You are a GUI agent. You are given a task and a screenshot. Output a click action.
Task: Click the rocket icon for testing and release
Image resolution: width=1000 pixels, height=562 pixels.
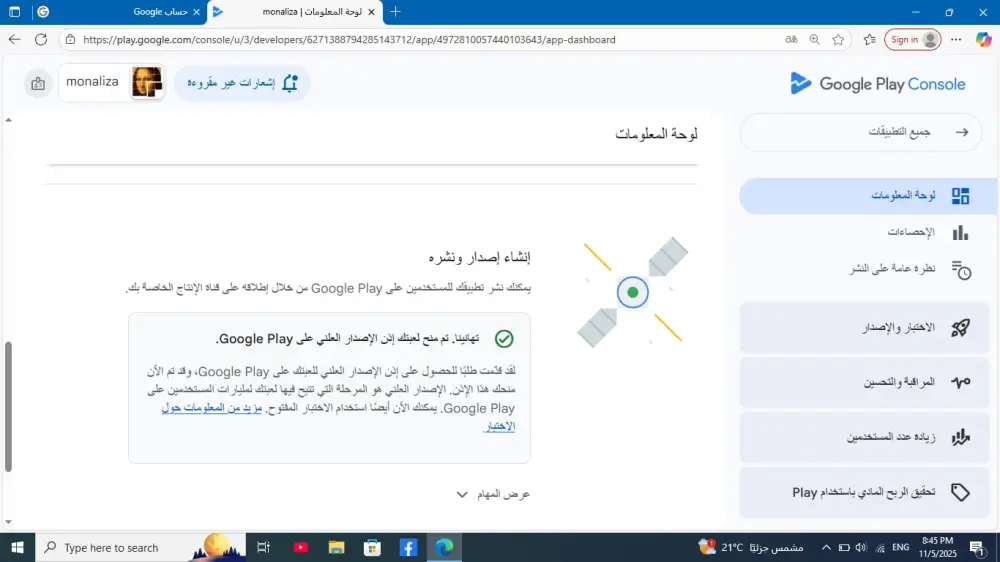960,328
